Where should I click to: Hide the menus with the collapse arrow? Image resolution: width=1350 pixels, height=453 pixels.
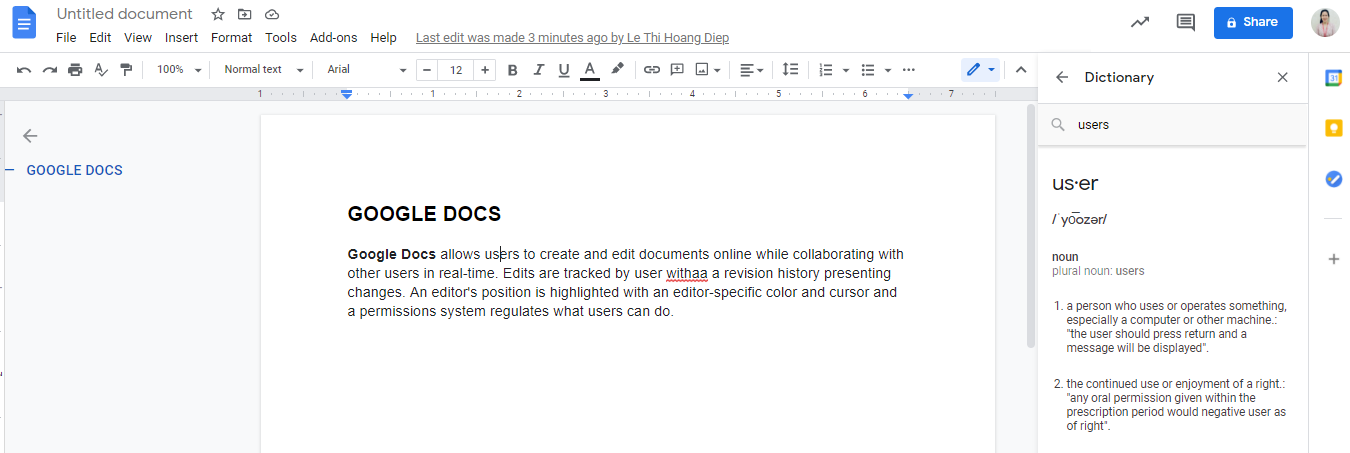[1021, 70]
